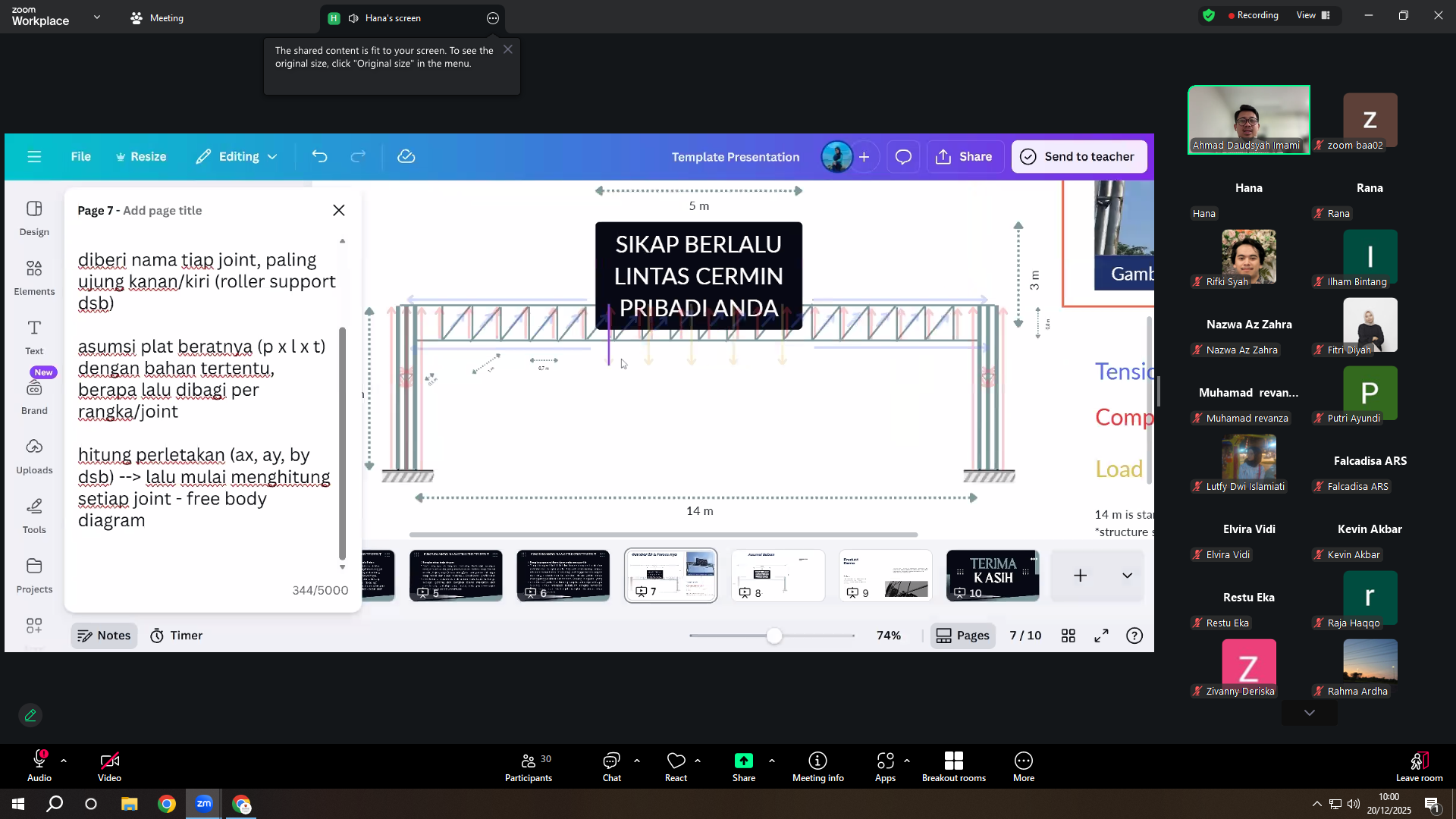Open Canva help question mark
The width and height of the screenshot is (1456, 819).
(1134, 635)
